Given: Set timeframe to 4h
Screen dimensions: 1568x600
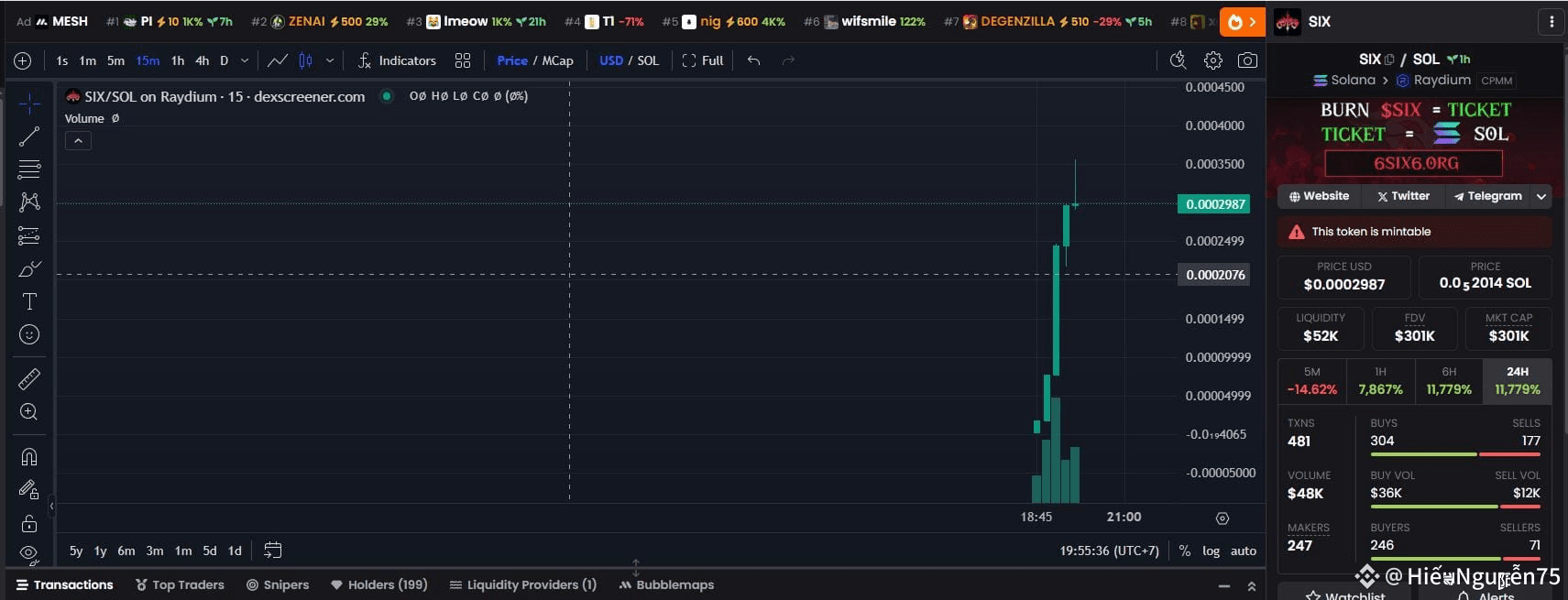Looking at the screenshot, I should pos(203,60).
